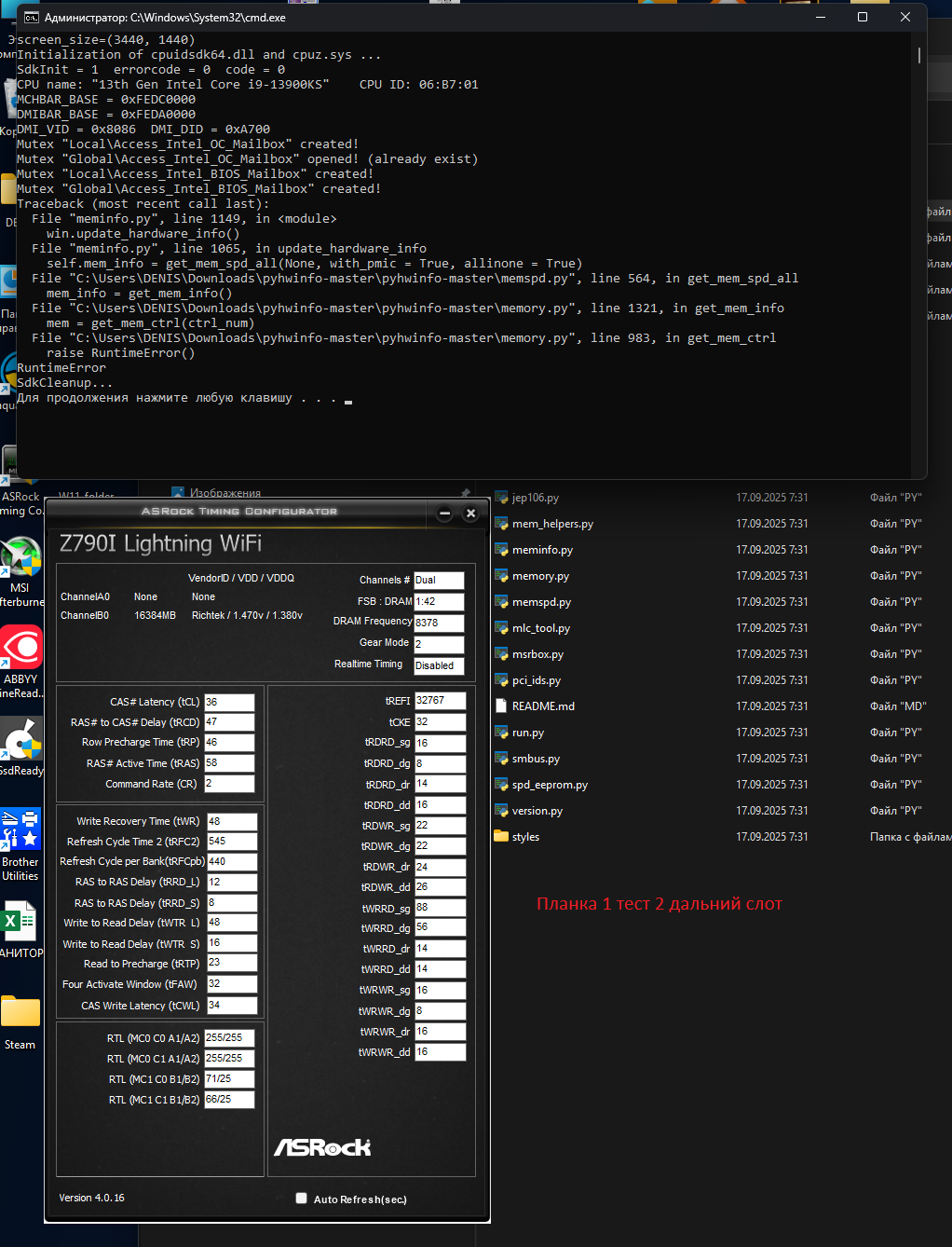Image resolution: width=952 pixels, height=1247 pixels.
Task: Select the memory.py file icon
Action: (x=501, y=576)
